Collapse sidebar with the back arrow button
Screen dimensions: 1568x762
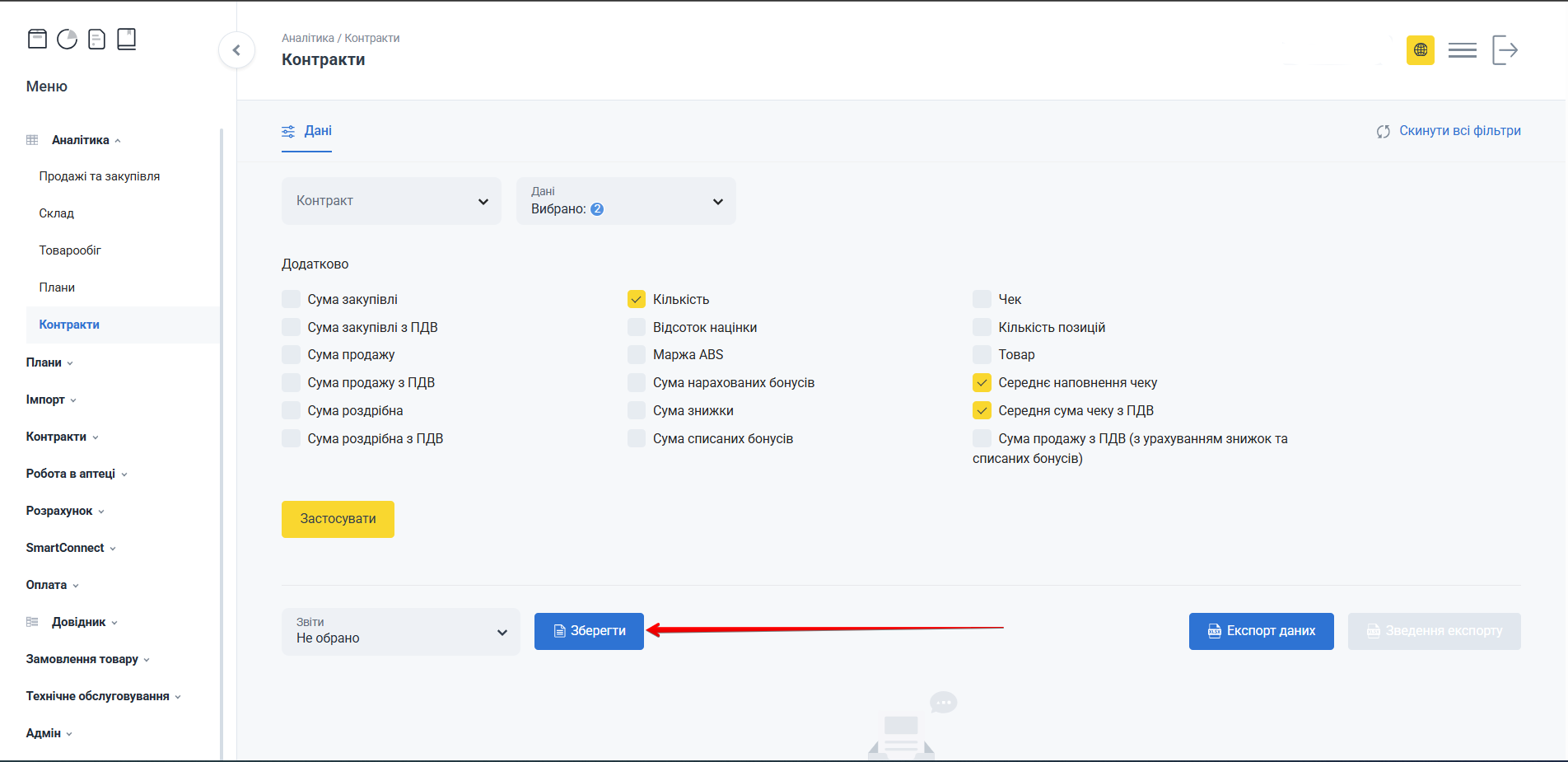pos(236,50)
